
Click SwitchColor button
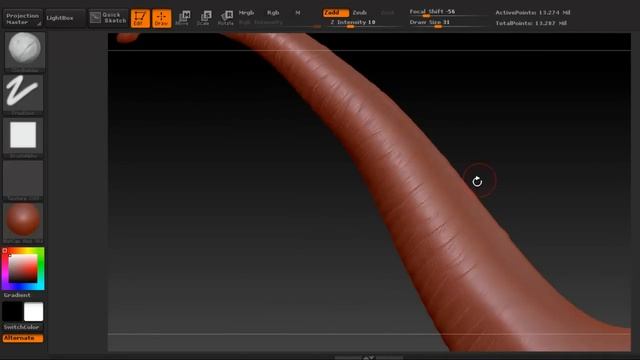(22, 327)
